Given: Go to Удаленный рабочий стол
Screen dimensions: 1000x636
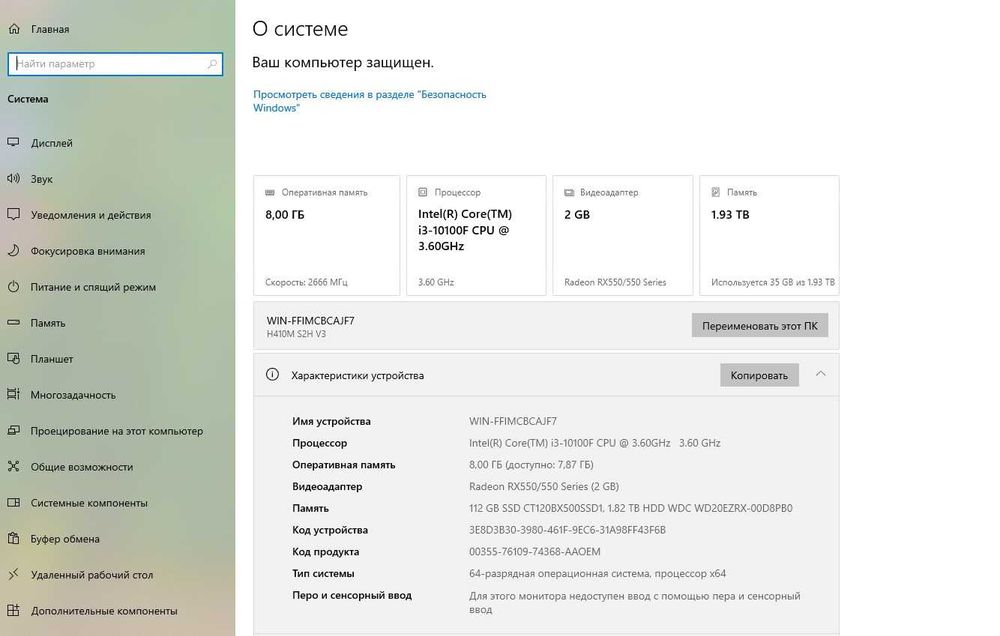Looking at the screenshot, I should point(92,575).
